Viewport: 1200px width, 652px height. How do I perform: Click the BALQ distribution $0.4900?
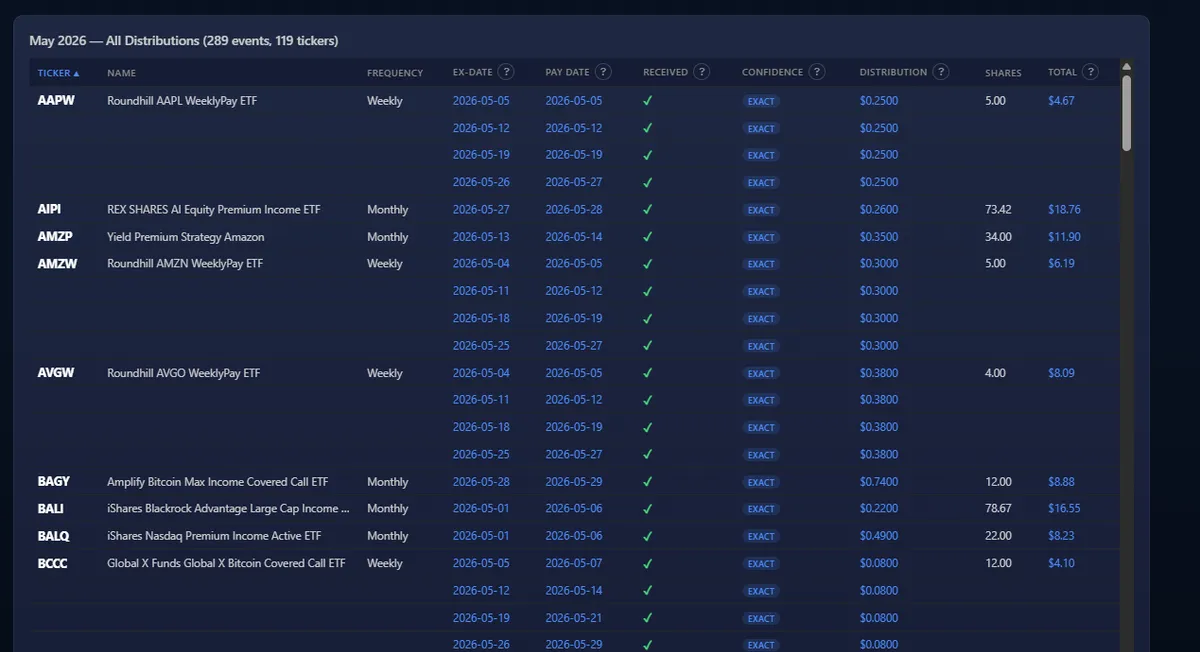(879, 536)
